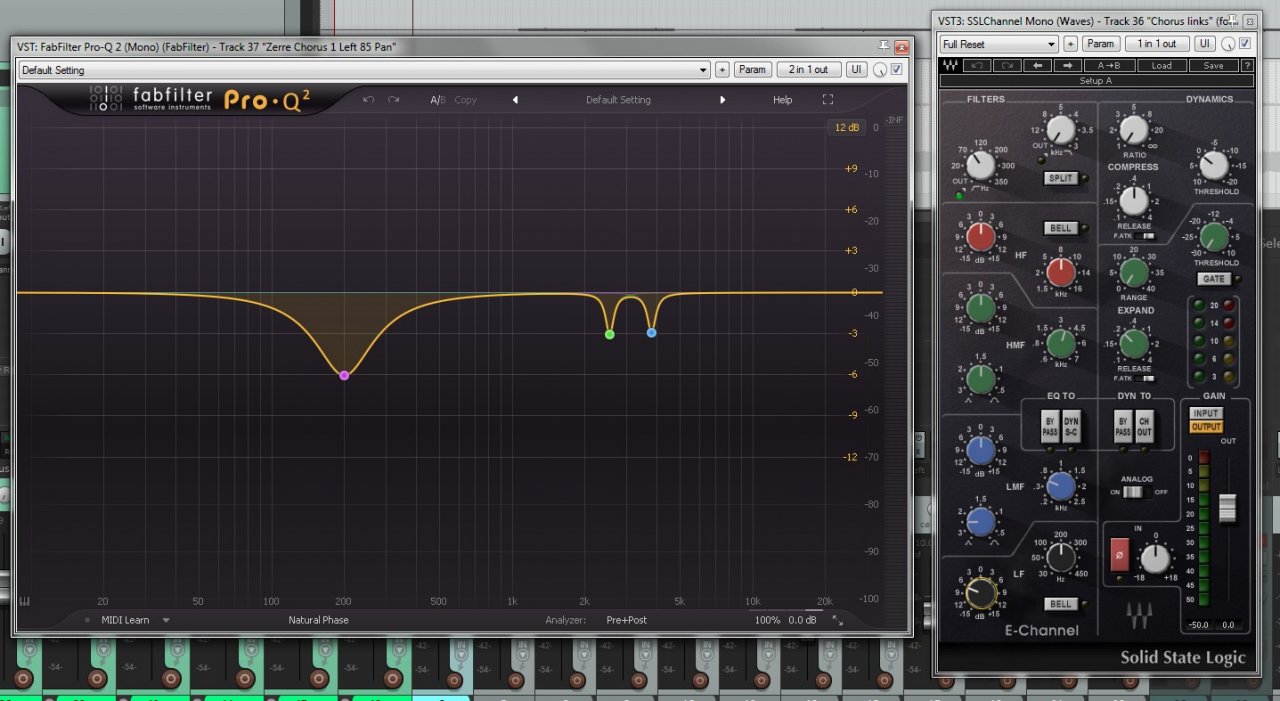Click the OUT gain fader handle
Image resolution: width=1280 pixels, height=701 pixels.
pyautogui.click(x=1227, y=508)
